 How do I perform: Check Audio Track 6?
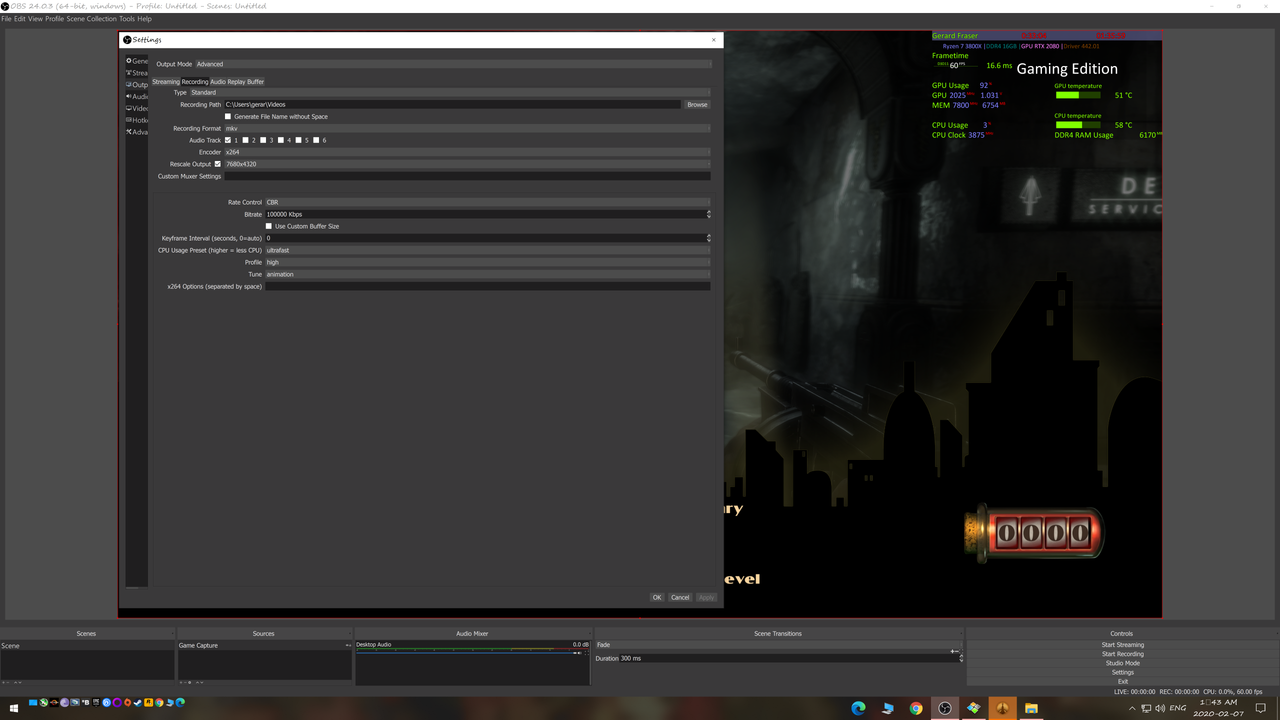[316, 140]
